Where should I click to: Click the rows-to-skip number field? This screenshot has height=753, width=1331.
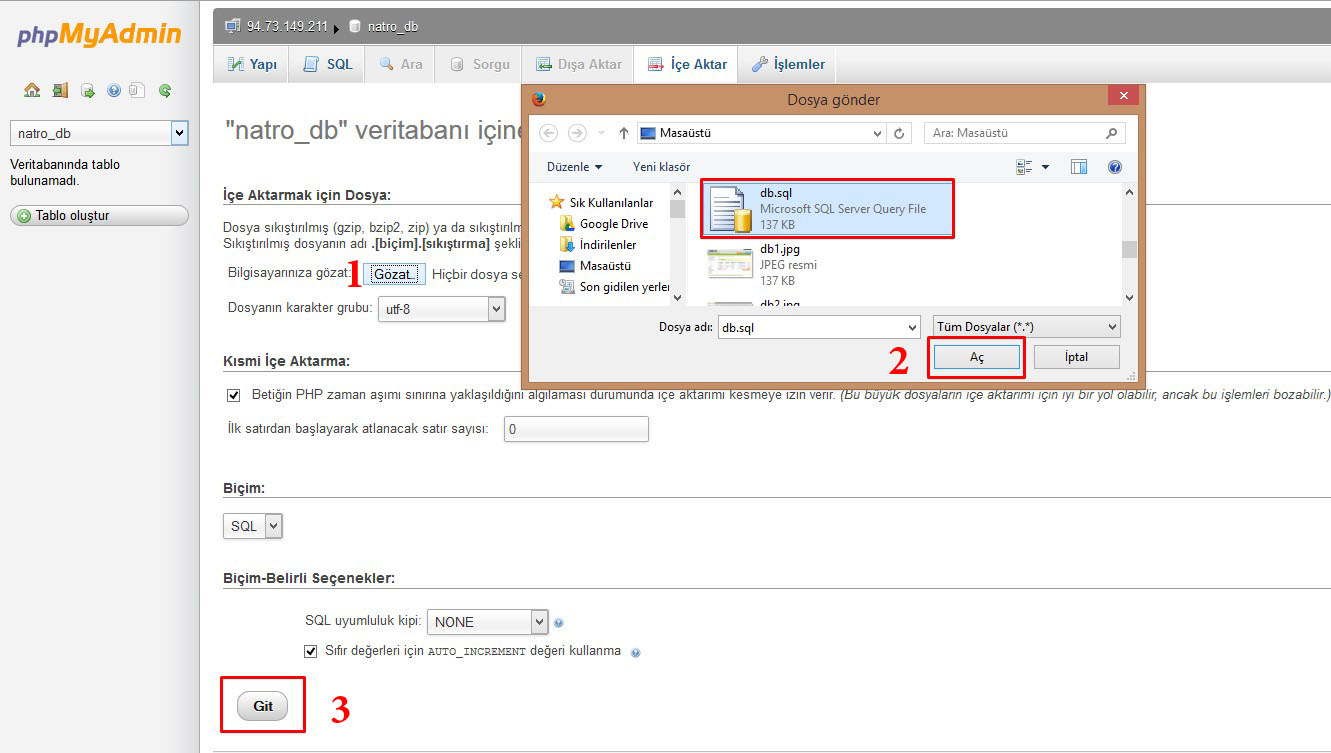point(575,429)
